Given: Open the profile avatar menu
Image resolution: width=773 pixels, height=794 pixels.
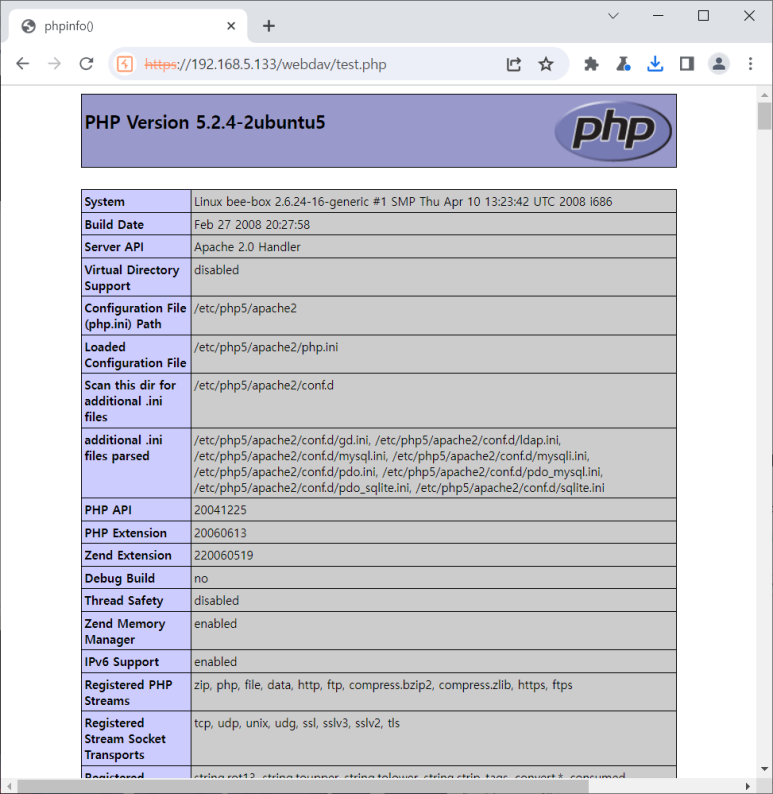Looking at the screenshot, I should 719,64.
